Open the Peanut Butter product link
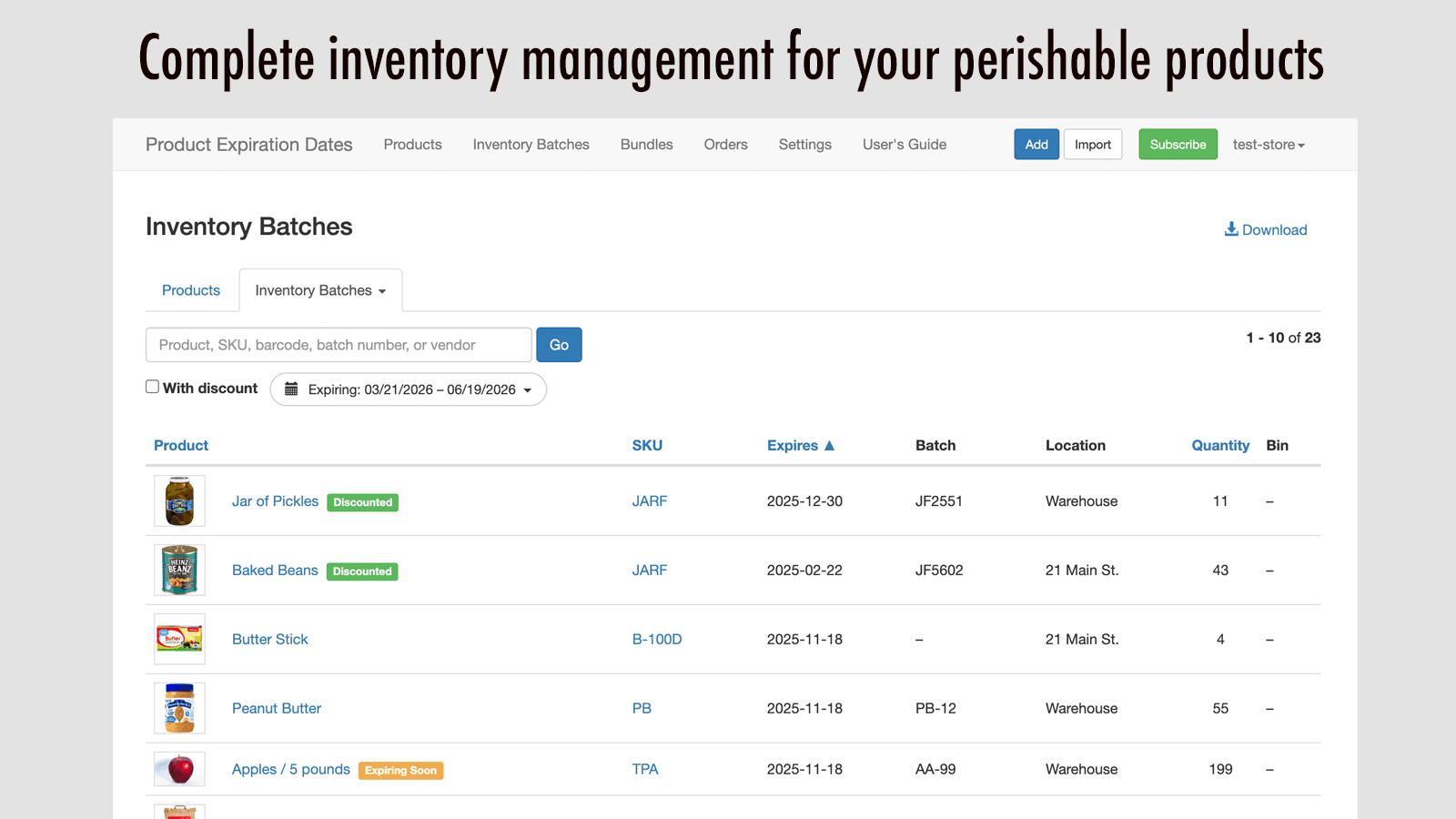This screenshot has width=1456, height=819. pos(277,709)
